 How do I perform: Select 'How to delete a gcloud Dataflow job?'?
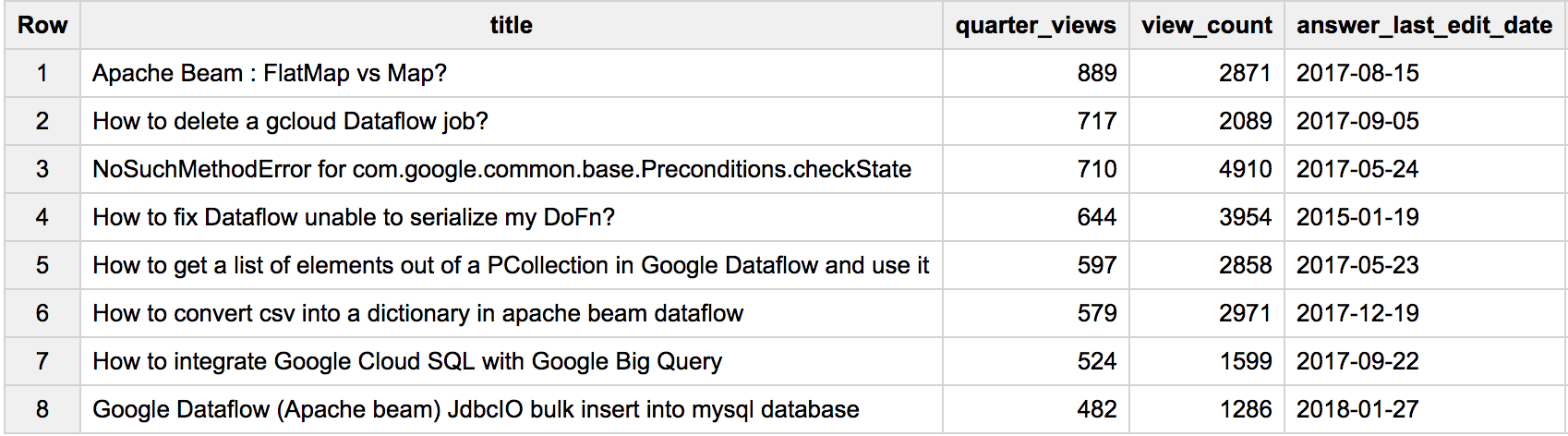[290, 121]
